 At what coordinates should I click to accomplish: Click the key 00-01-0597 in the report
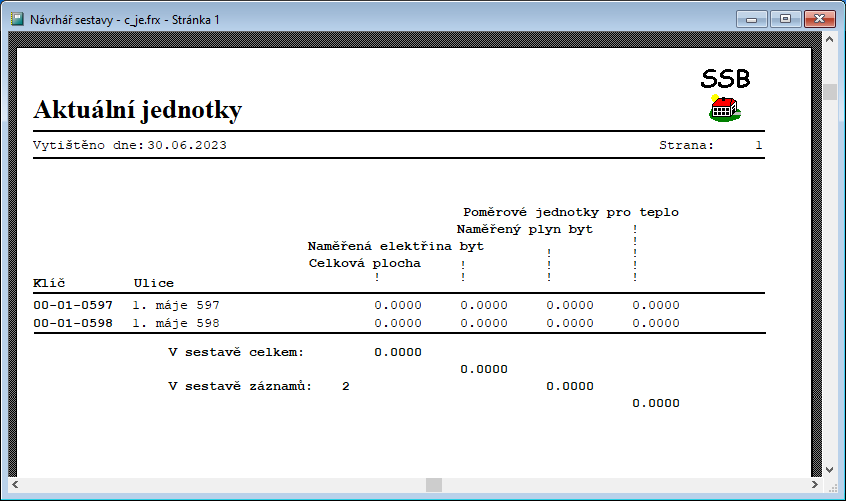coord(73,305)
